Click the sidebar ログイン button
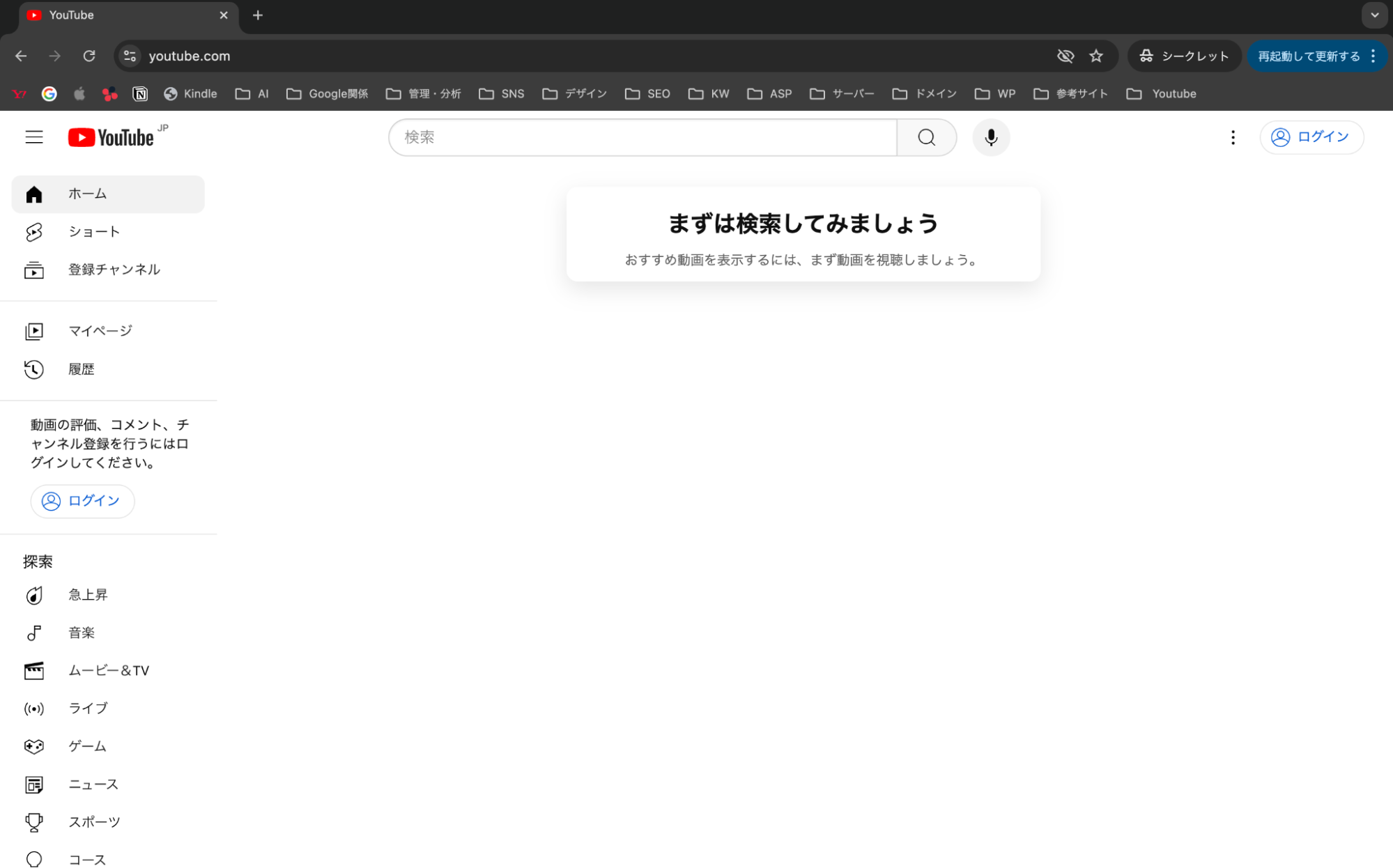Image resolution: width=1393 pixels, height=868 pixels. pos(82,501)
